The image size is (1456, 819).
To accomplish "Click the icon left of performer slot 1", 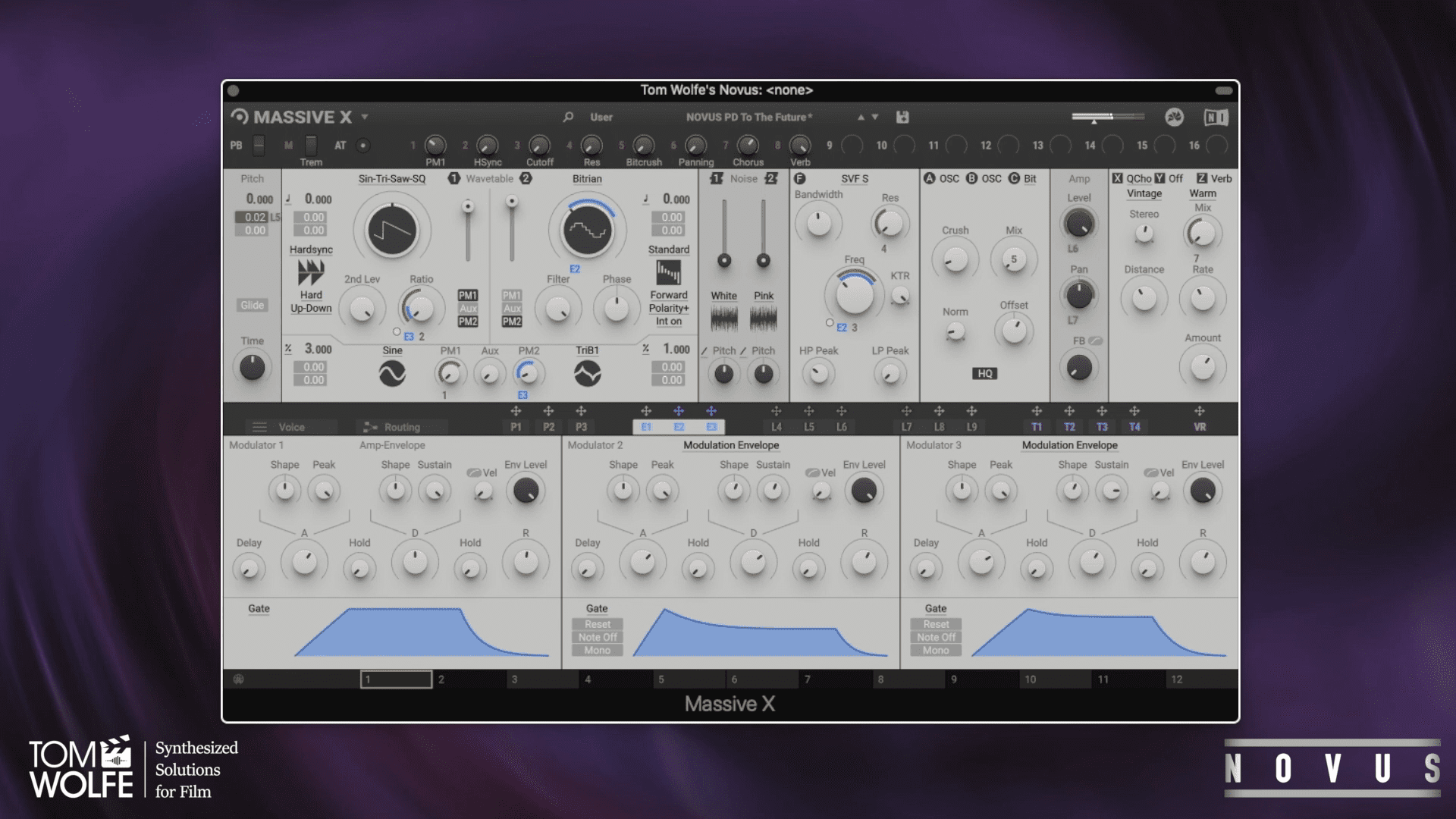I will (x=238, y=679).
